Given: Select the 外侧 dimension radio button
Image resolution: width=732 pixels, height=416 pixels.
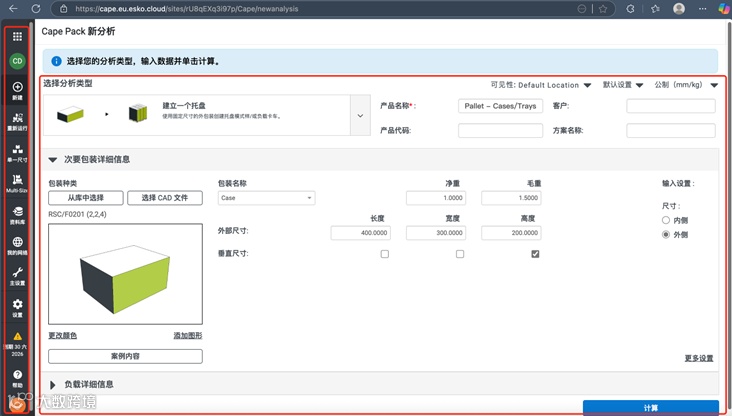Looking at the screenshot, I should (666, 234).
